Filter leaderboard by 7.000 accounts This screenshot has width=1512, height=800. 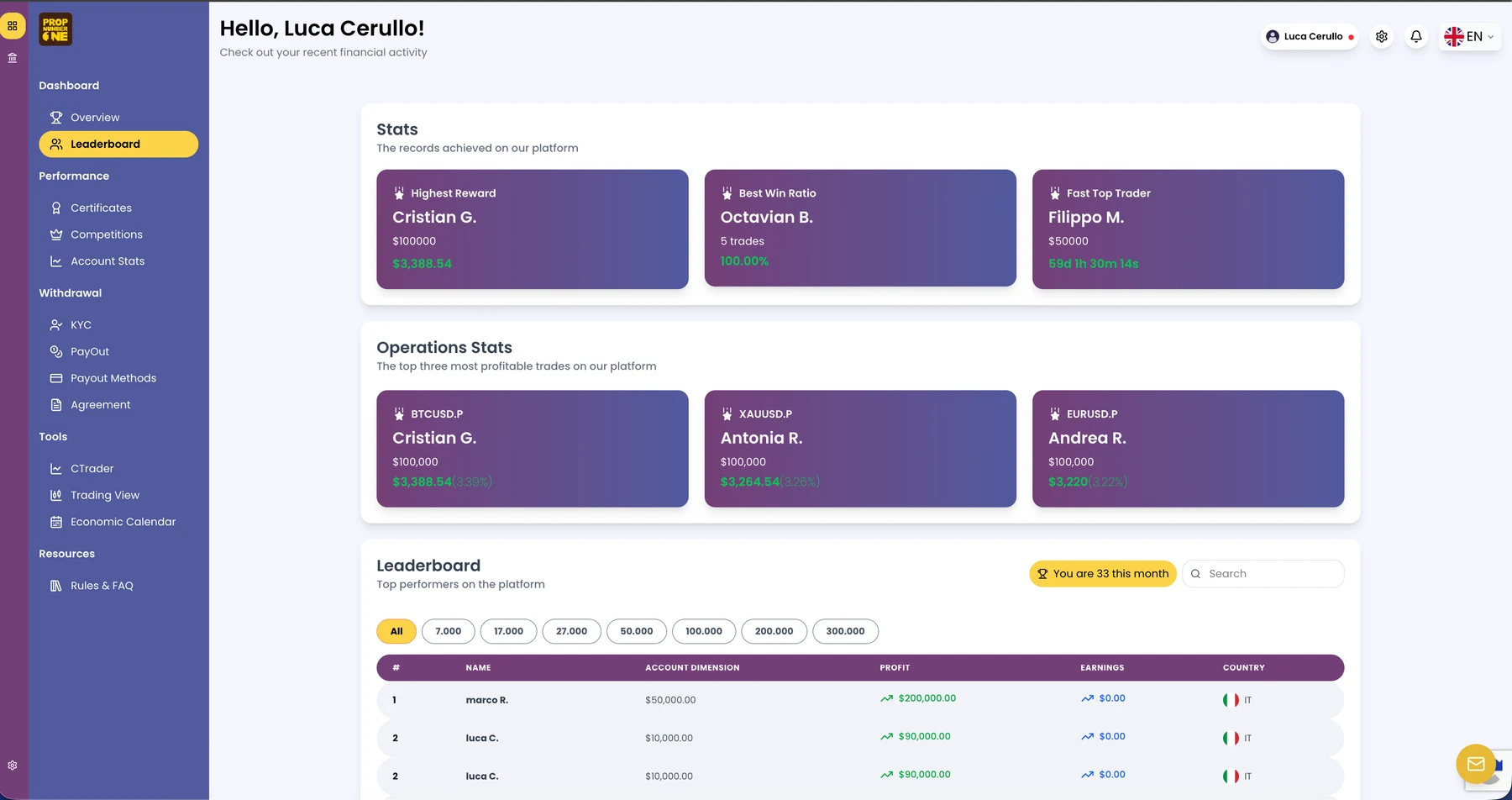click(449, 631)
